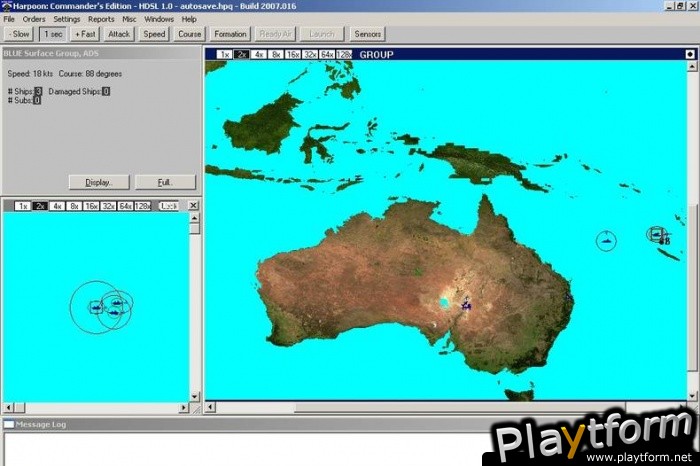Screen dimensions: 700x466
Task: Select lower ship in small unit window
Action: point(114,313)
